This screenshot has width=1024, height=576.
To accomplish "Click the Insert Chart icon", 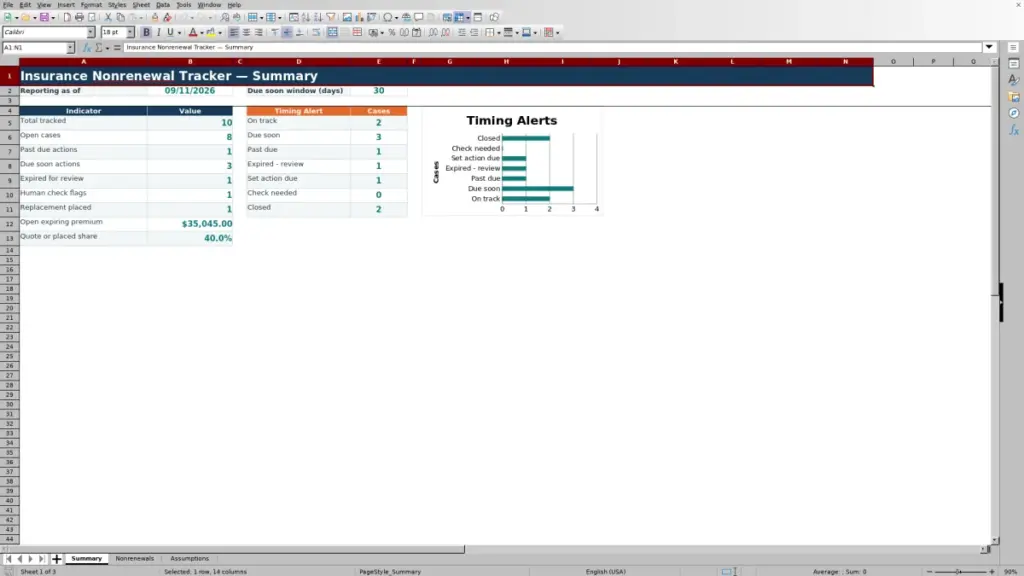I will pyautogui.click(x=359, y=17).
